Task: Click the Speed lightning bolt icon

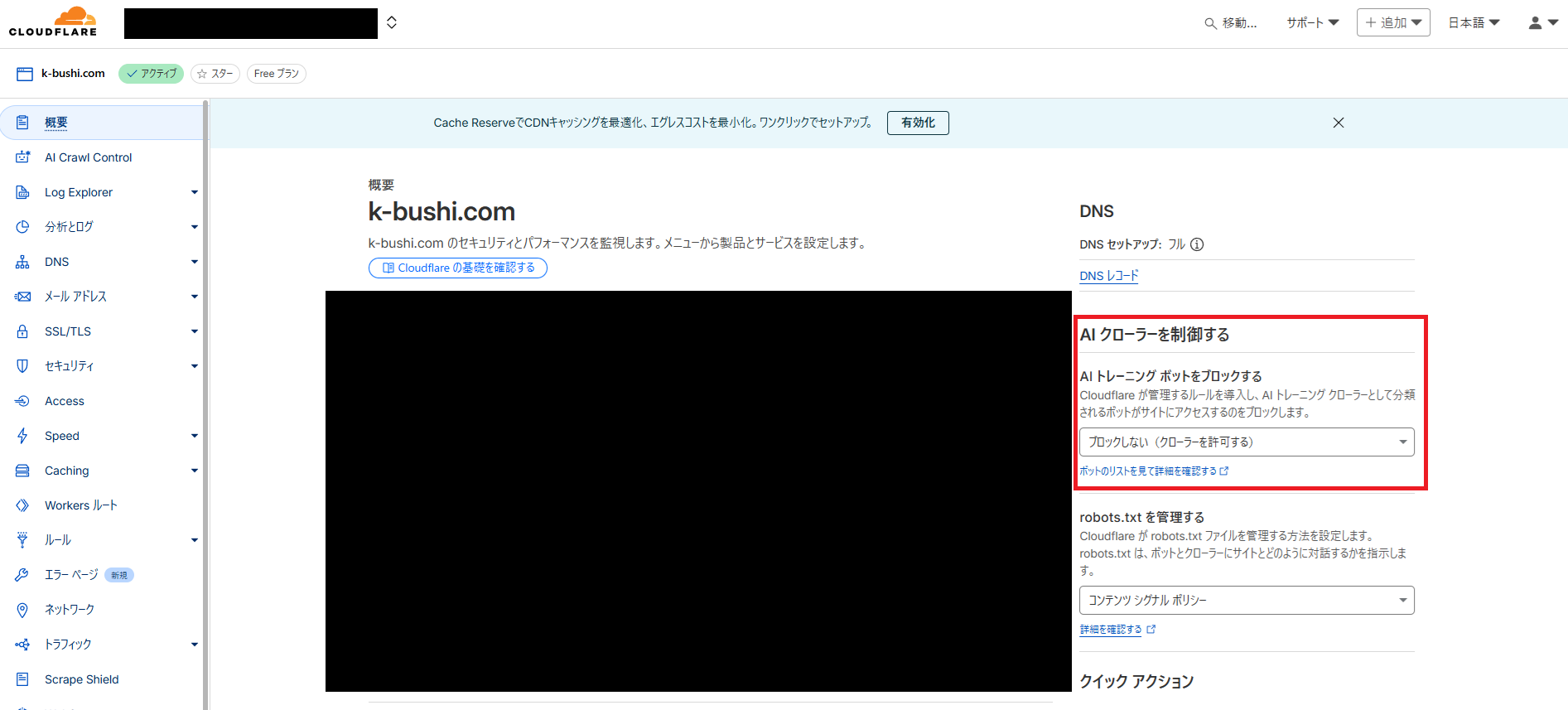Action: 22,436
